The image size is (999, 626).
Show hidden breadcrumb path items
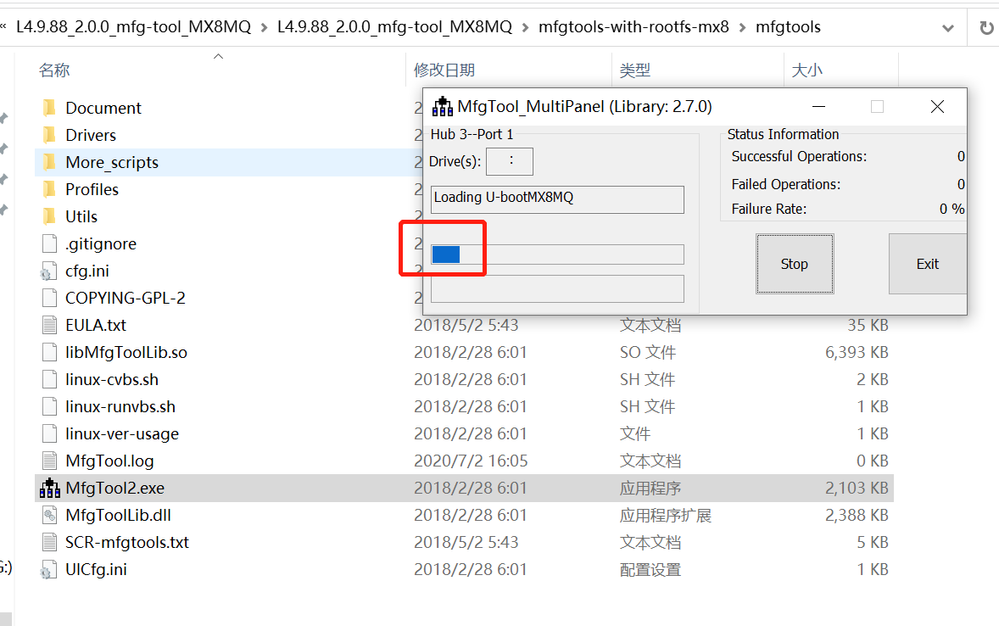3,27
